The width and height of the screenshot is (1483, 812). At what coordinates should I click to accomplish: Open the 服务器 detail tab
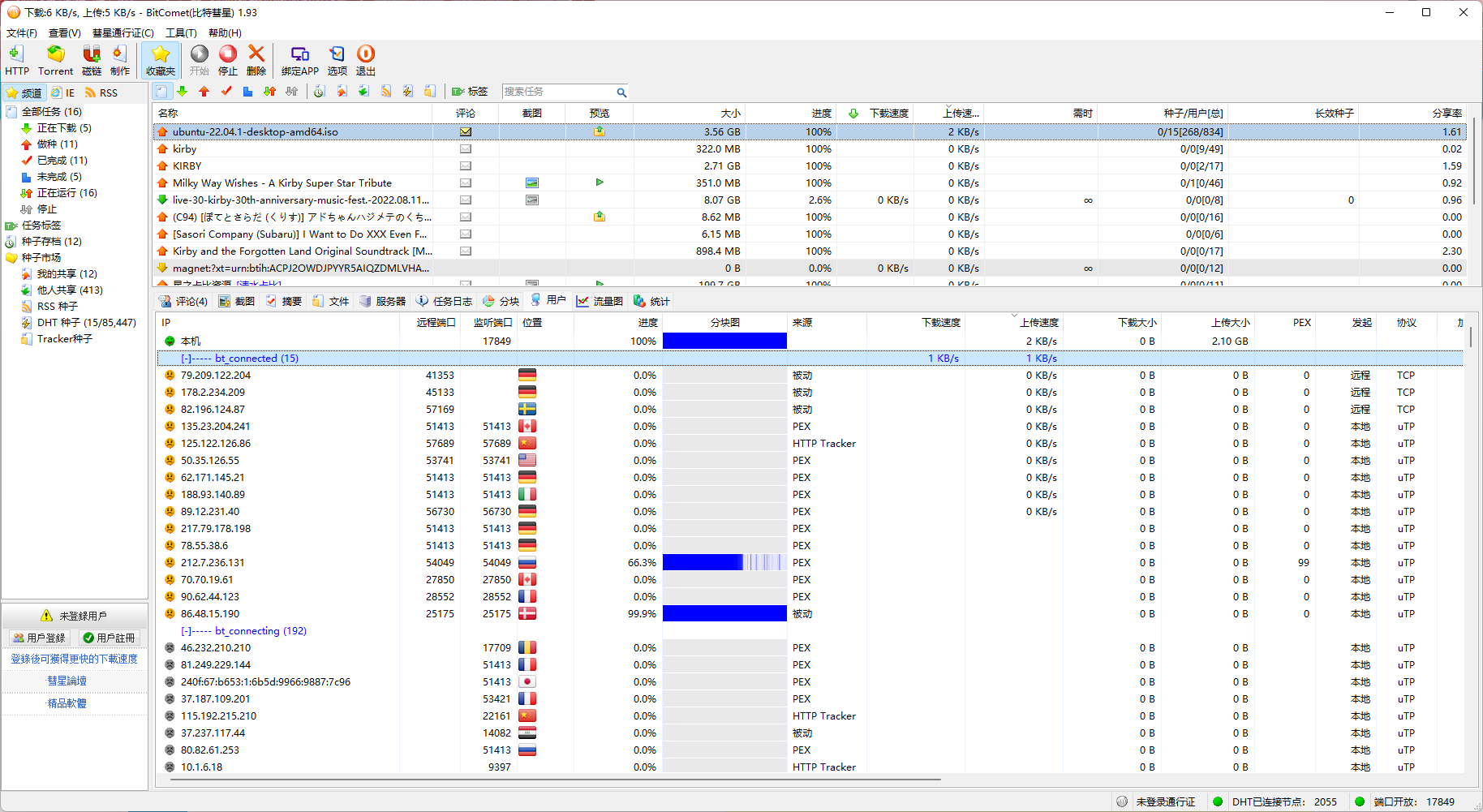(x=382, y=302)
